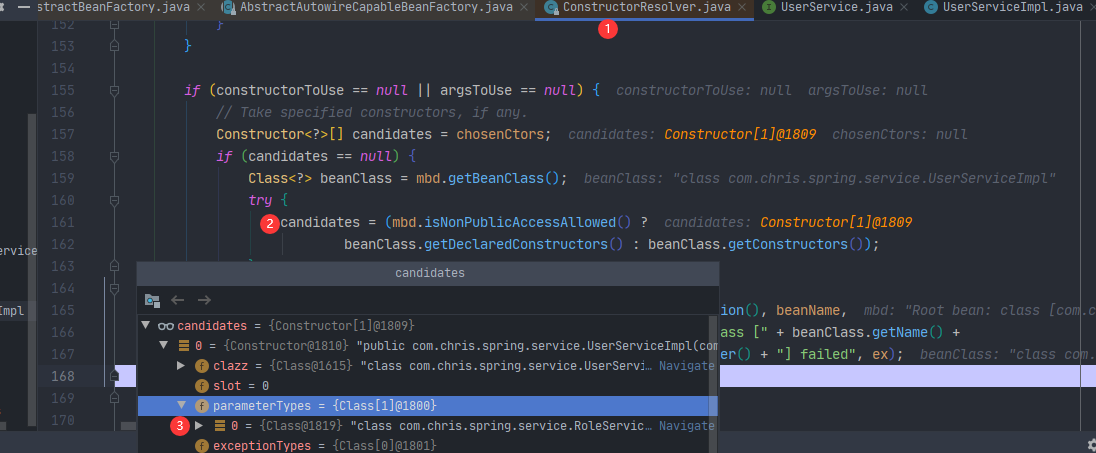Click the first toolbar icon in candidates popup
This screenshot has height=453, width=1096.
tap(152, 300)
